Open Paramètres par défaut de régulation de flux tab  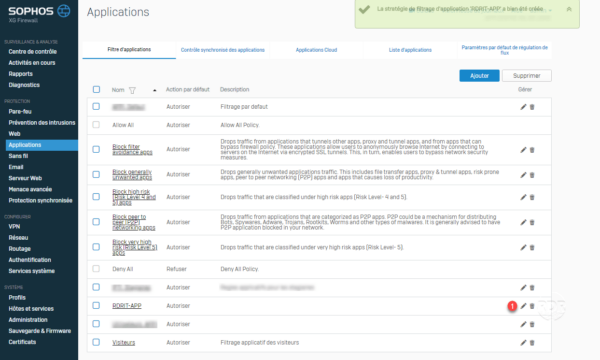coord(504,50)
